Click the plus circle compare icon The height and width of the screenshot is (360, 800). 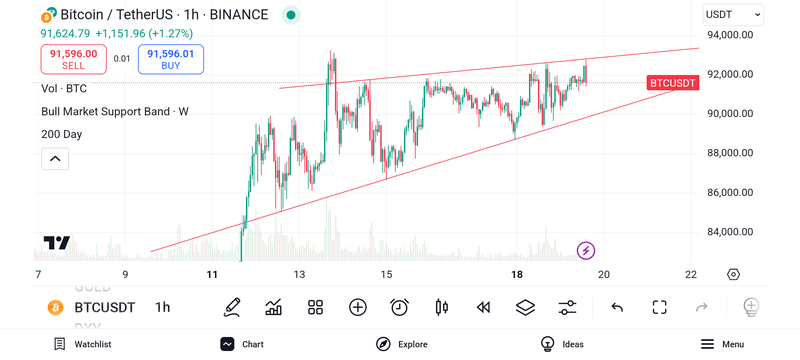tap(358, 307)
